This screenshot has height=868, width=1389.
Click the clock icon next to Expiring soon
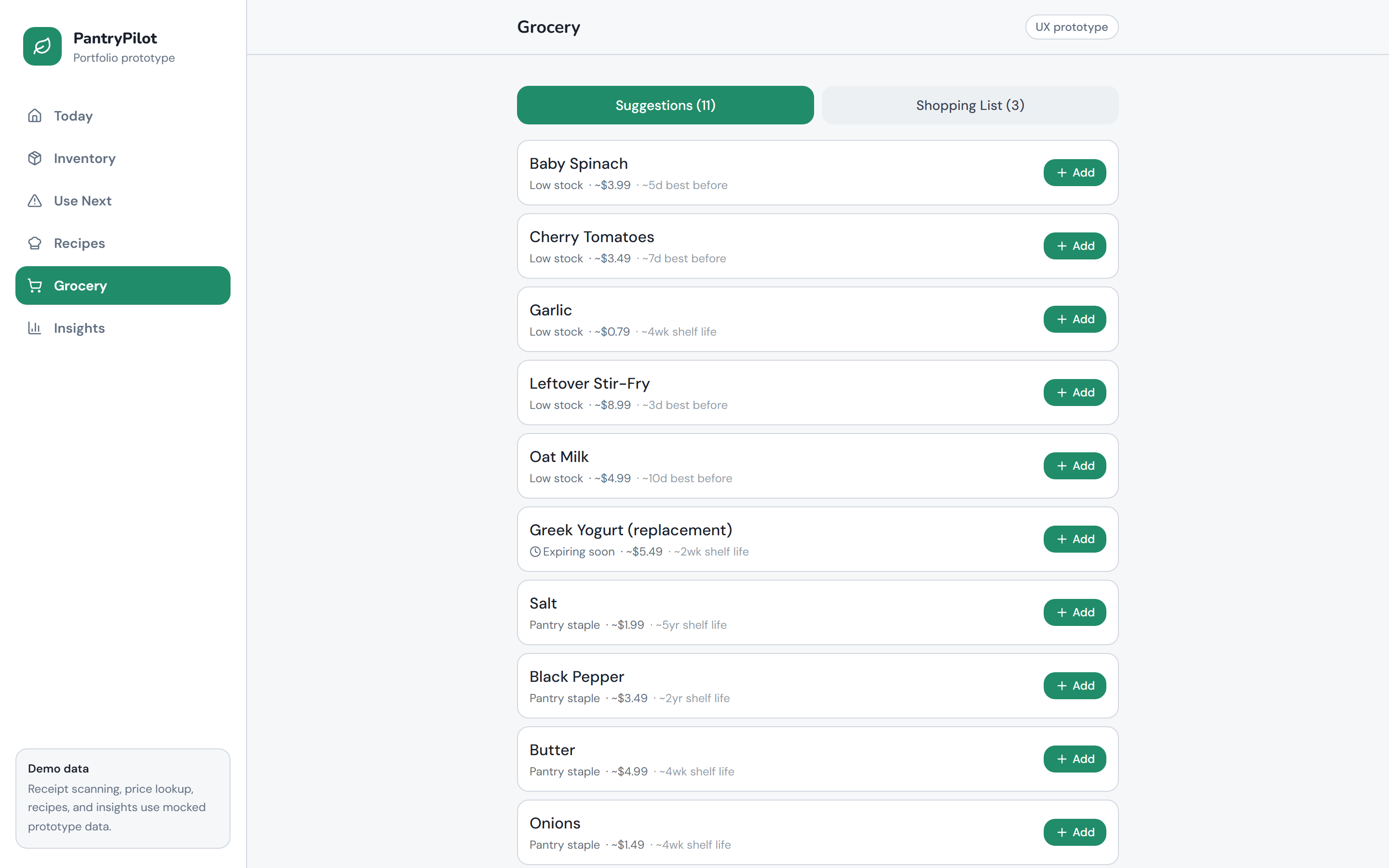point(535,552)
